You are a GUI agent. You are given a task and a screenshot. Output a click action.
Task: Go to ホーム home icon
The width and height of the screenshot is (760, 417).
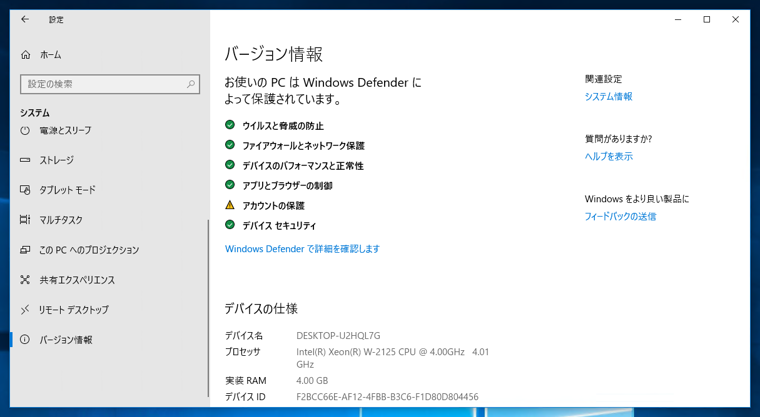tap(26, 55)
